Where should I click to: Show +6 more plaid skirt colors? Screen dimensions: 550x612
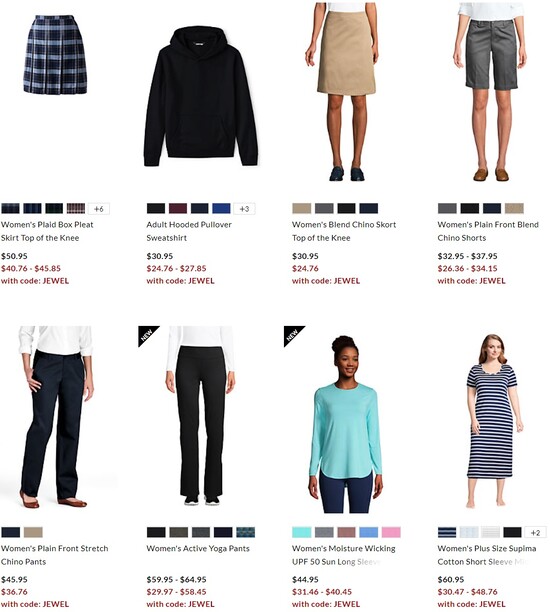99,209
